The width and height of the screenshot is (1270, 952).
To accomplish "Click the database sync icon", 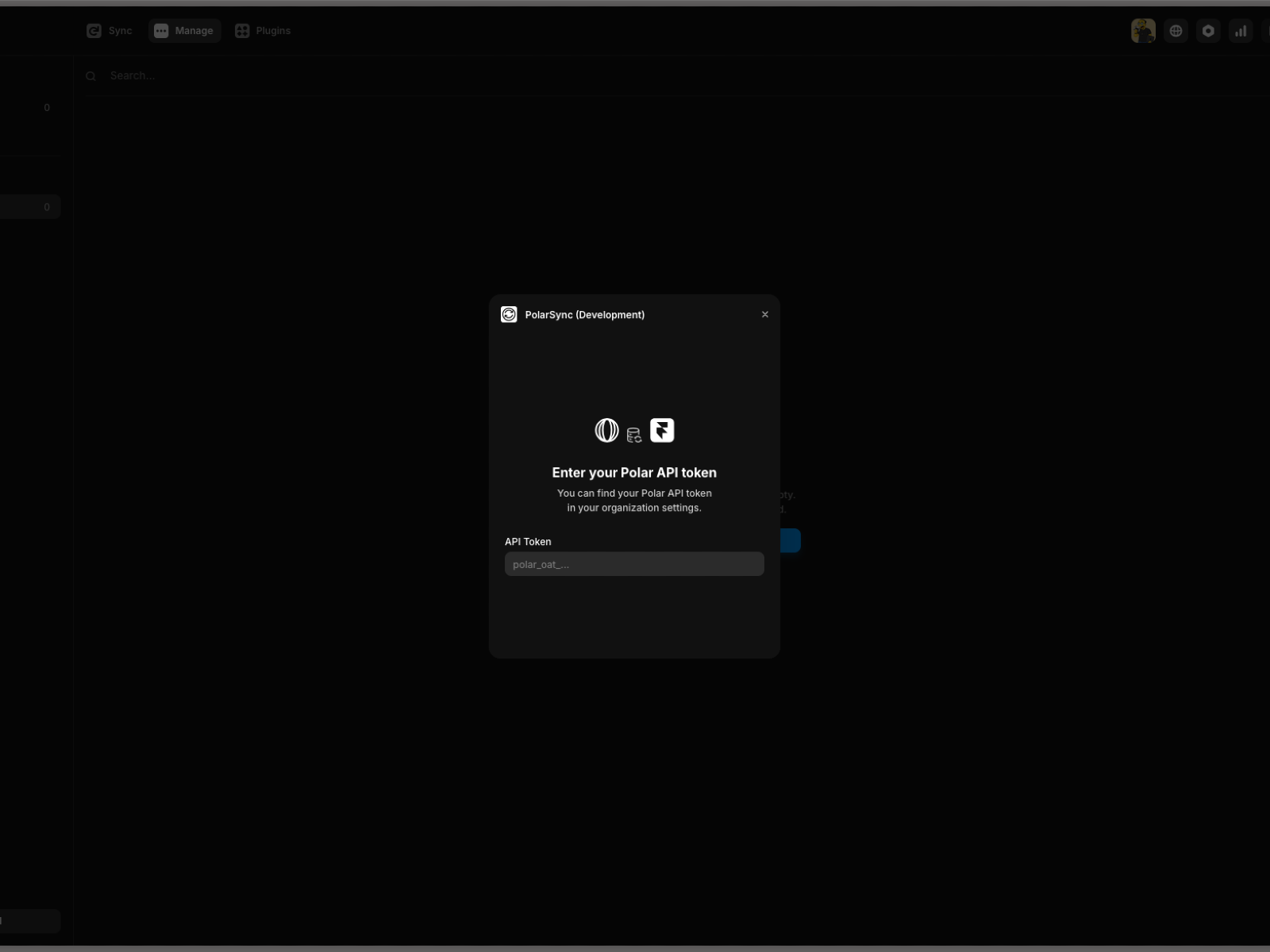I will coord(634,435).
